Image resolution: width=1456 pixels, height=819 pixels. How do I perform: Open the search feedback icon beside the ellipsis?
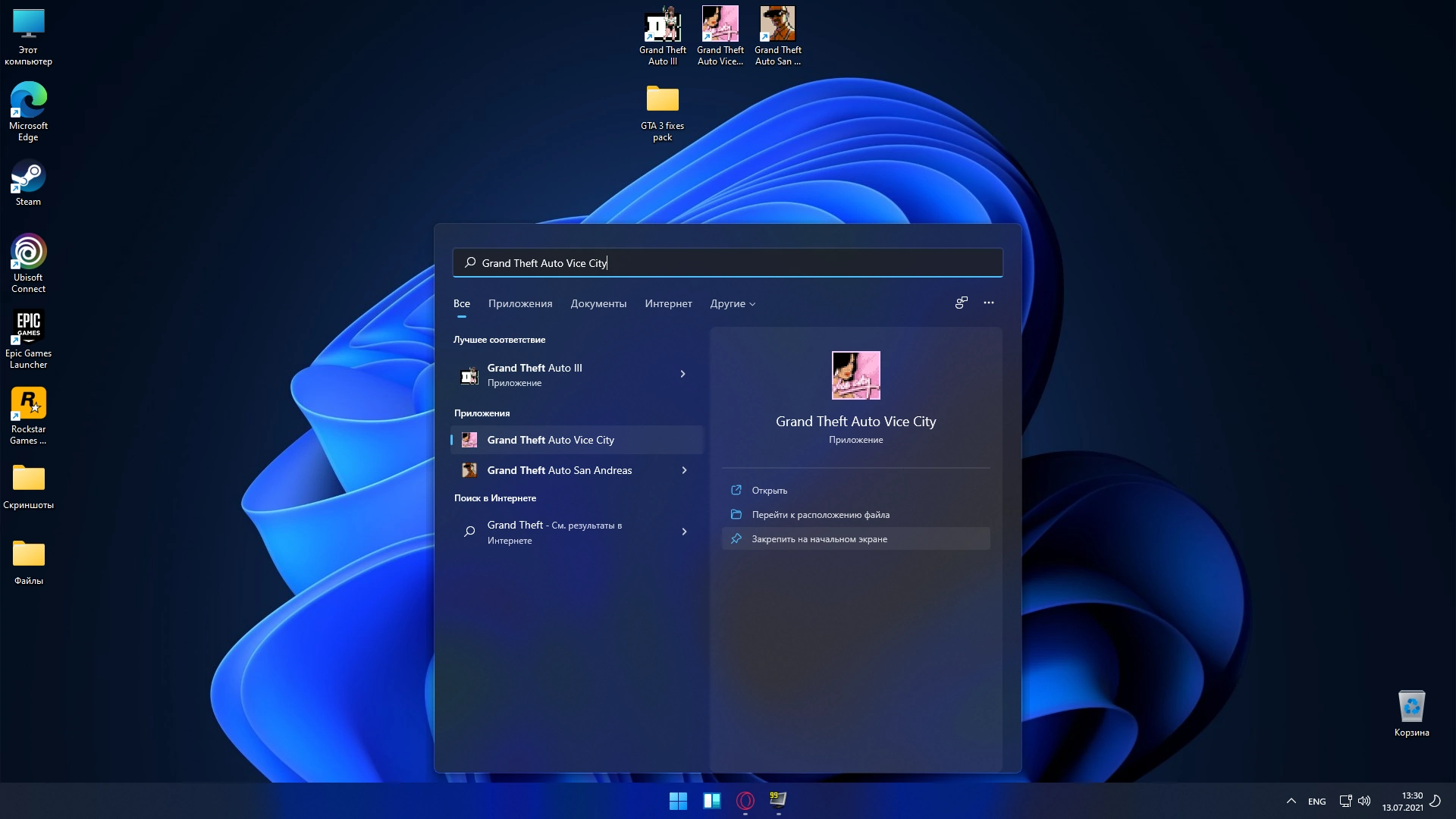961,303
